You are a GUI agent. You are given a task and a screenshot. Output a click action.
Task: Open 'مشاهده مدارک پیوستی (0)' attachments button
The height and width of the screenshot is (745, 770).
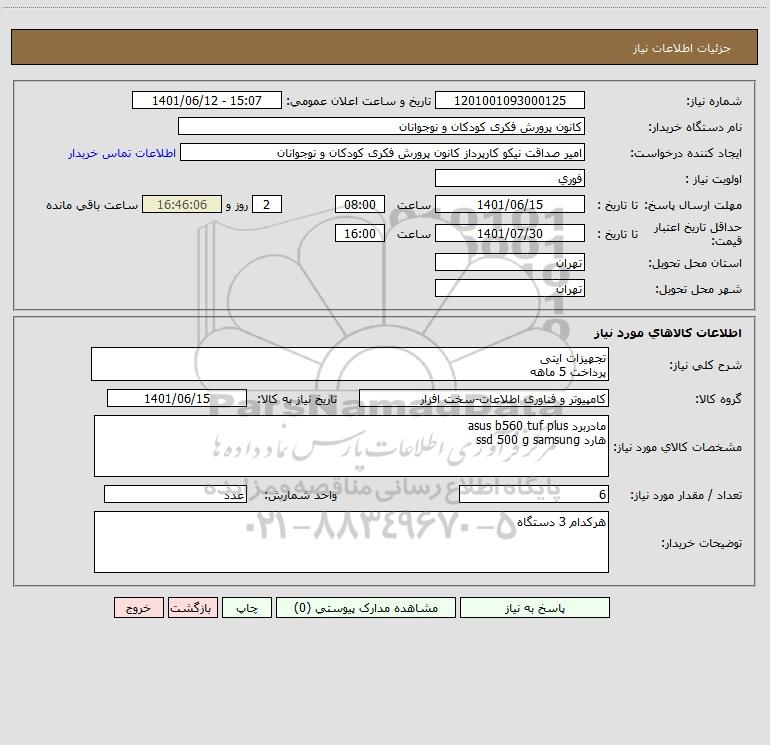[366, 607]
